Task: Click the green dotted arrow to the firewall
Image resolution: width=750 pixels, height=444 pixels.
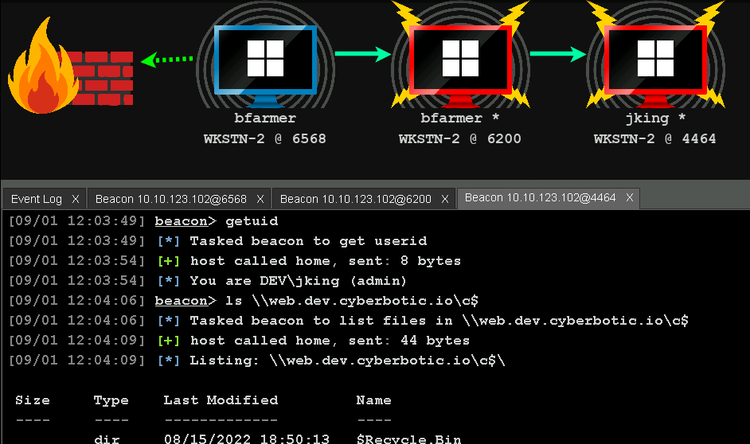Action: (167, 60)
